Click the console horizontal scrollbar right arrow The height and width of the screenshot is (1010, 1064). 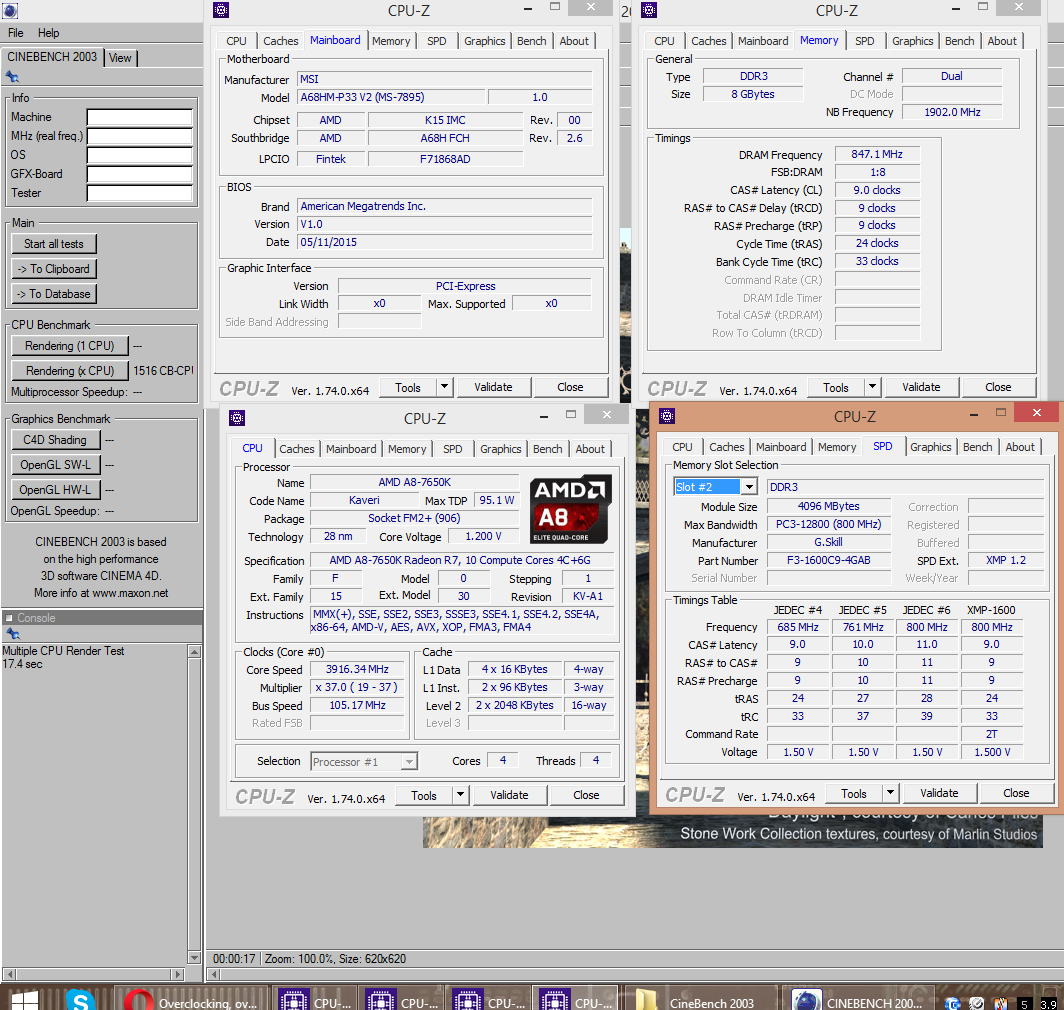[x=178, y=974]
